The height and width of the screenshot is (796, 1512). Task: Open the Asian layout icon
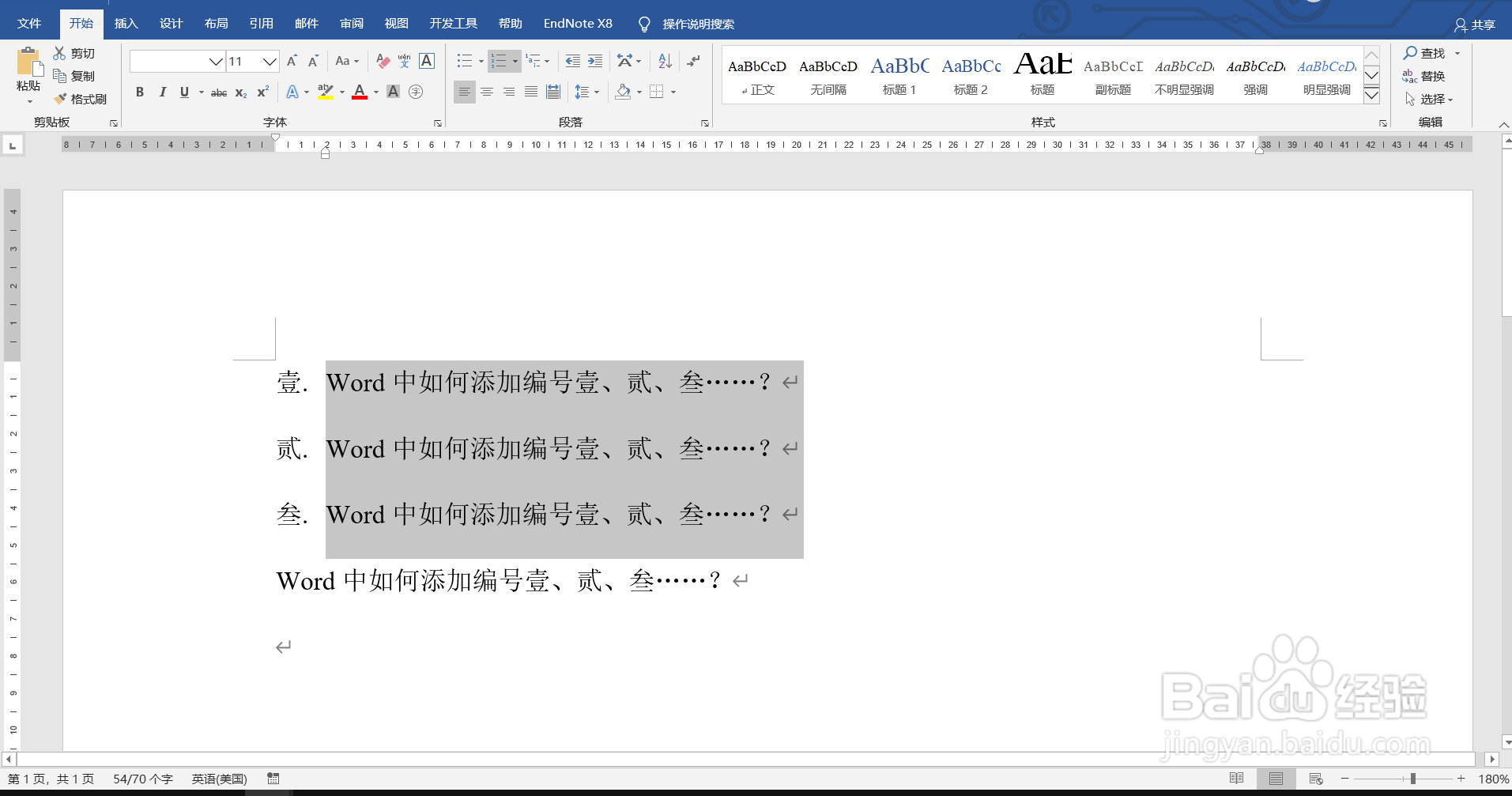(625, 61)
